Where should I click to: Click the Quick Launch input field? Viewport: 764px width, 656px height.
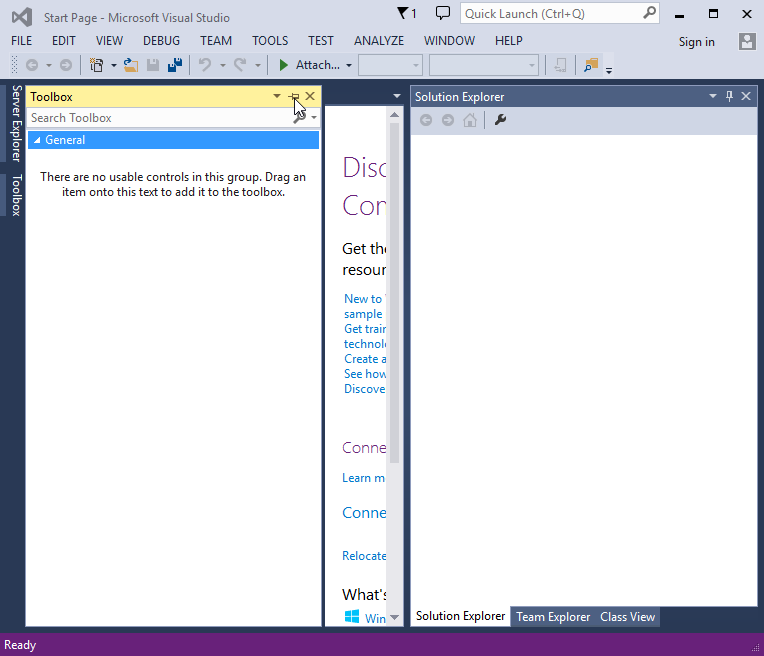click(551, 14)
